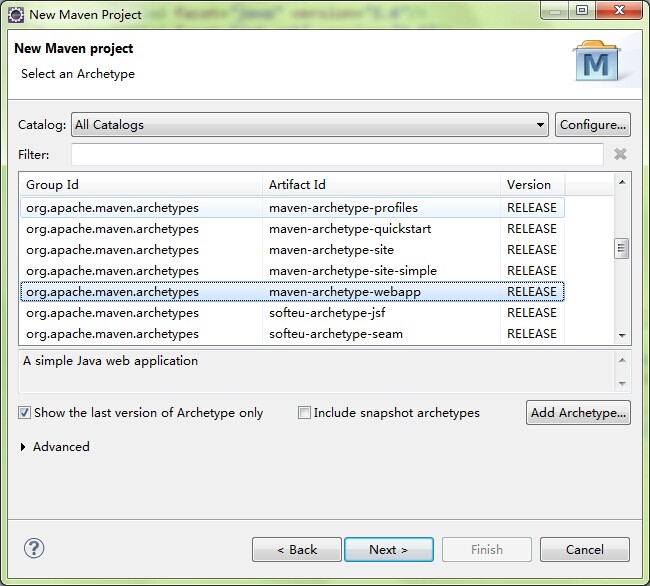Click the archetype list scroll down arrow
The height and width of the screenshot is (586, 650).
(622, 335)
